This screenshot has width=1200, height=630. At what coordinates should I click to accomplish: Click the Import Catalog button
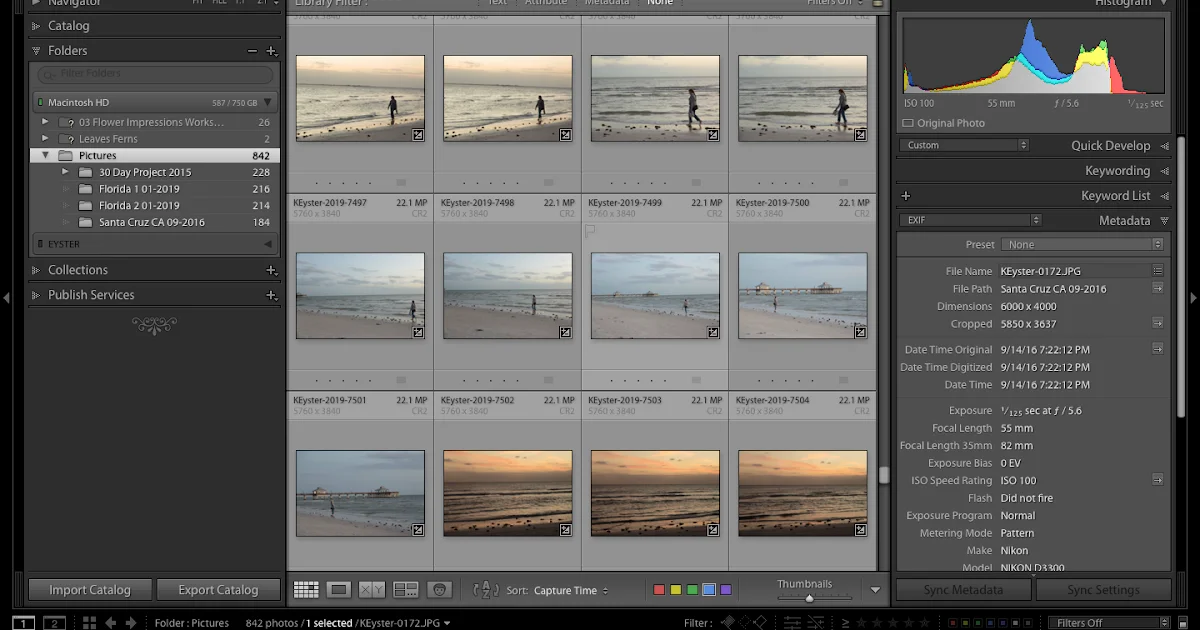point(90,589)
